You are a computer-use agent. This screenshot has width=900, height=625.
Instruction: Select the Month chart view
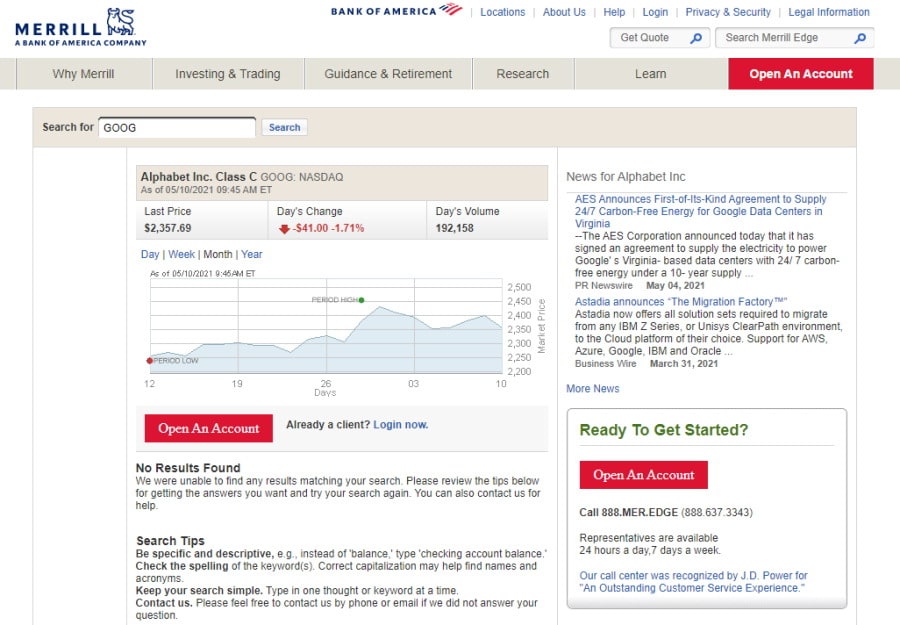218,254
